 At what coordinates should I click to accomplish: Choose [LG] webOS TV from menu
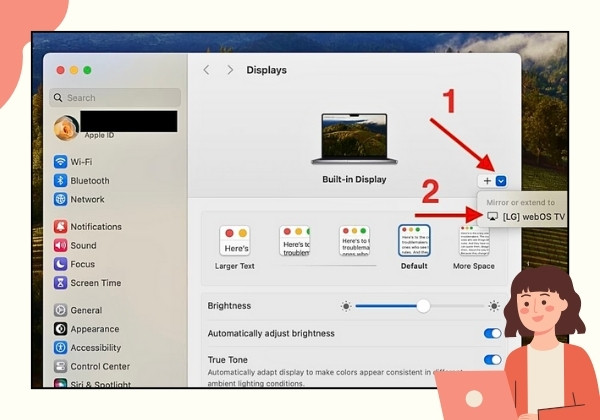pos(527,217)
